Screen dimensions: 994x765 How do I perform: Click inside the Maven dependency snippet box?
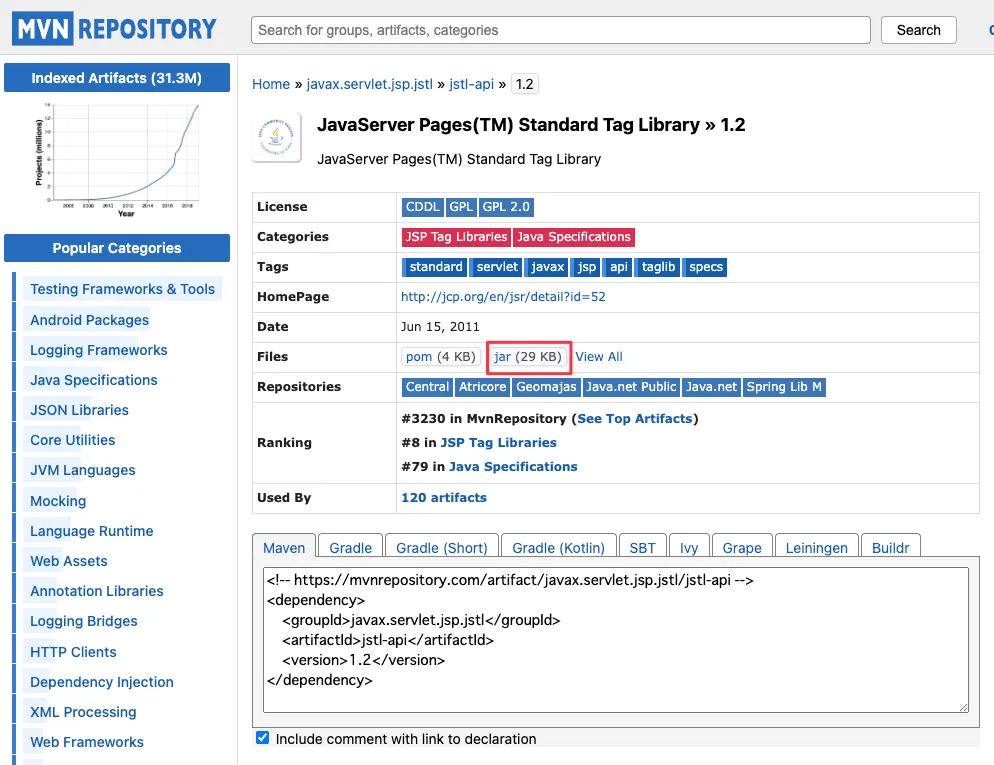[x=616, y=640]
